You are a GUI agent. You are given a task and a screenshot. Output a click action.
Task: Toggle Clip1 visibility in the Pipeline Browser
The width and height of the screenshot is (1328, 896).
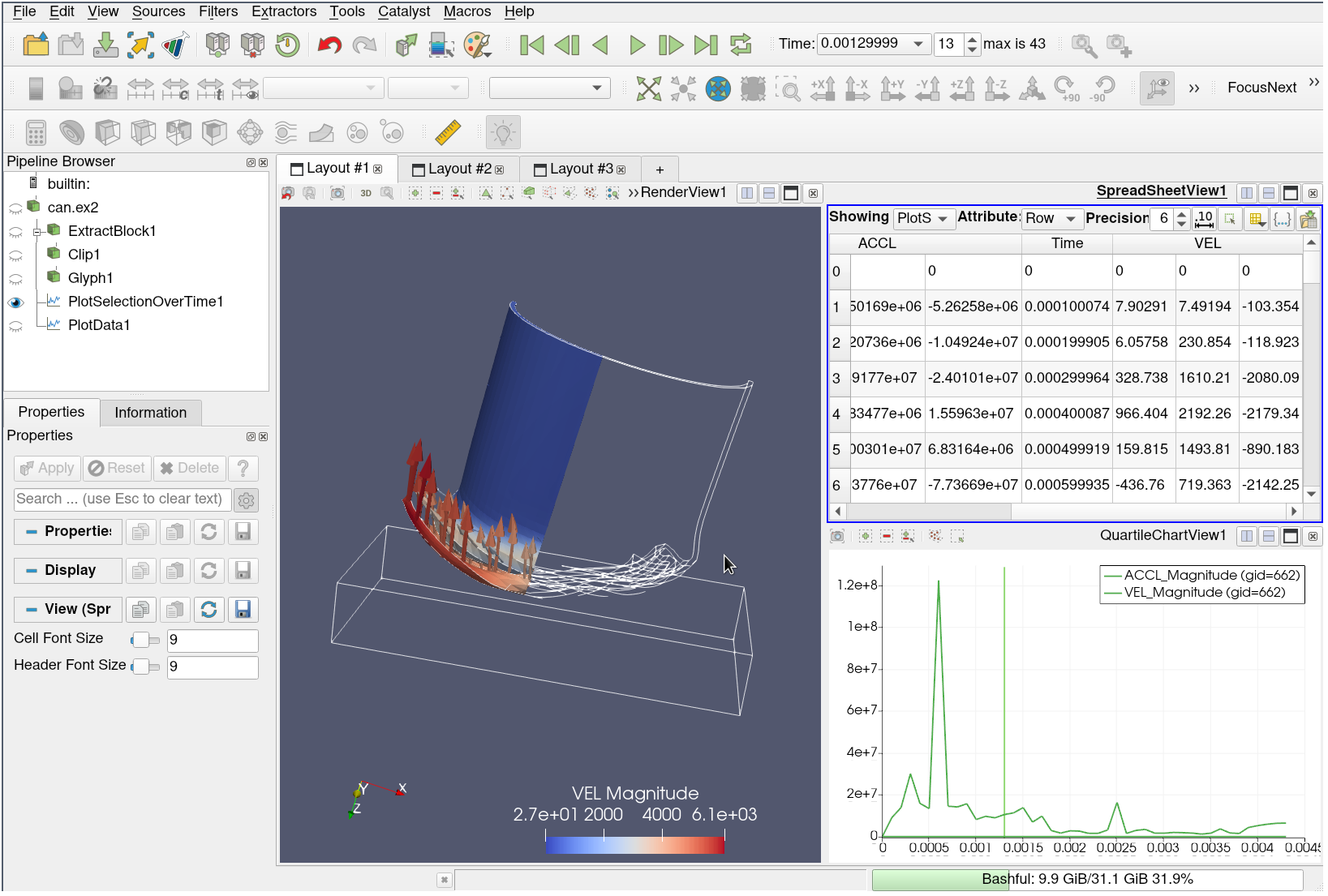coord(16,254)
